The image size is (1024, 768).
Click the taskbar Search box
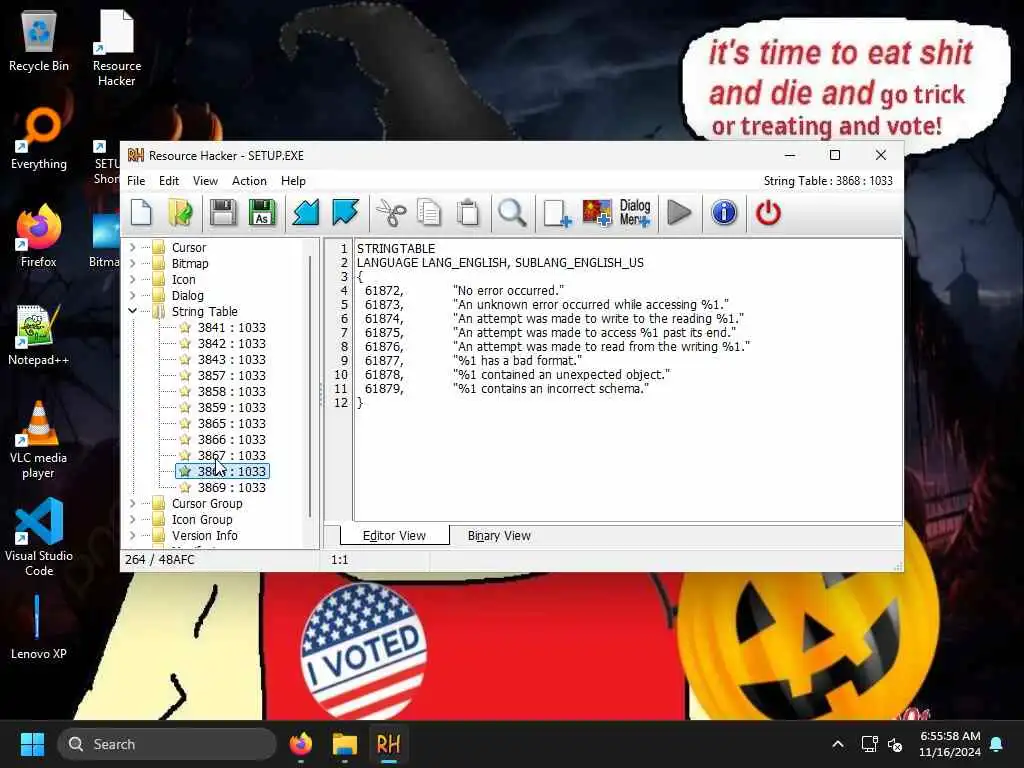pos(167,744)
